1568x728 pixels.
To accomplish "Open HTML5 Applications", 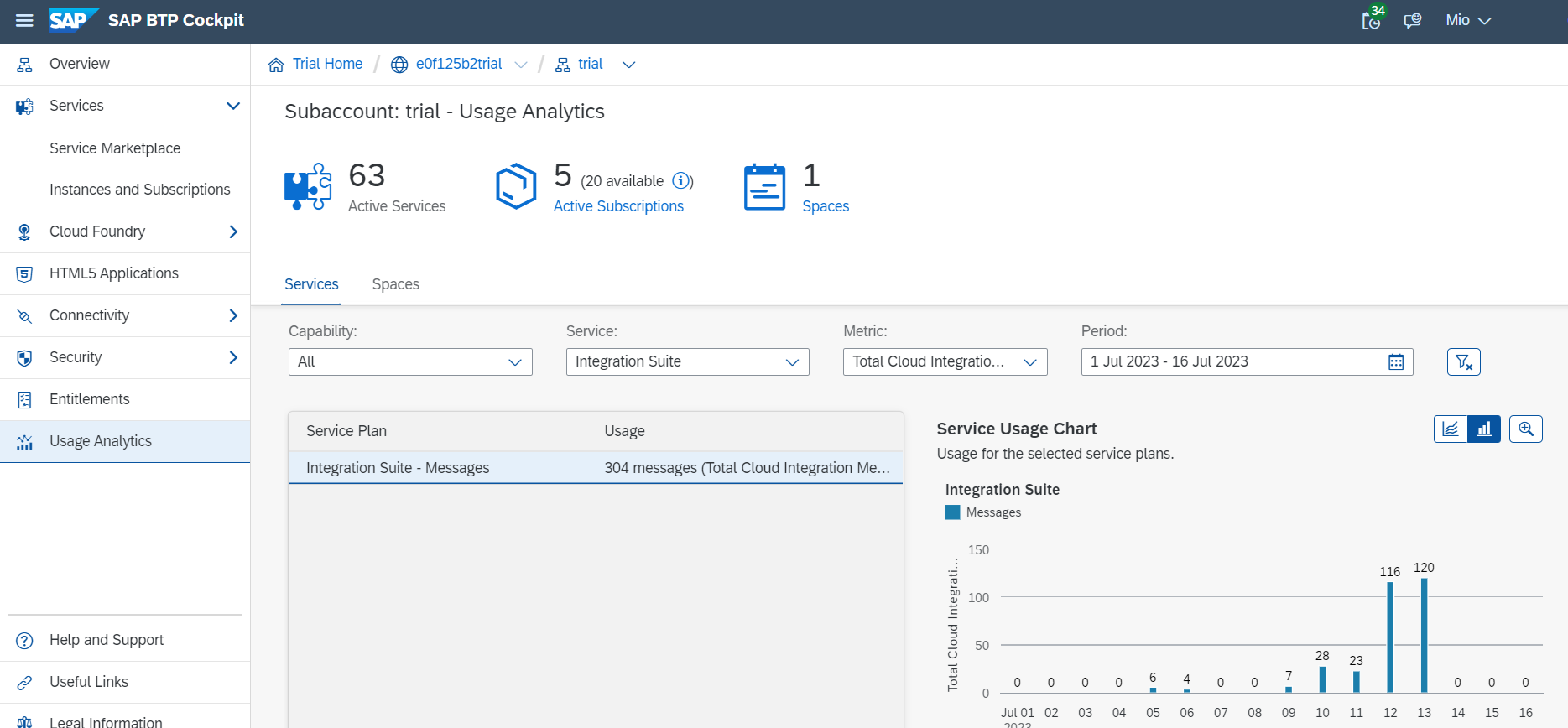I will (x=114, y=273).
